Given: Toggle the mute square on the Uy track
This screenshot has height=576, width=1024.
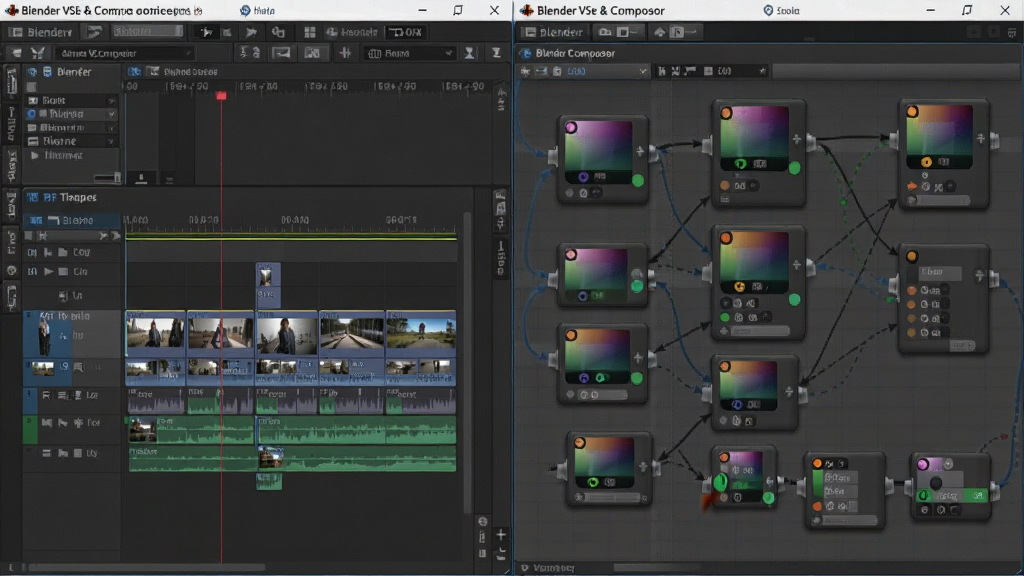Looking at the screenshot, I should coord(78,453).
